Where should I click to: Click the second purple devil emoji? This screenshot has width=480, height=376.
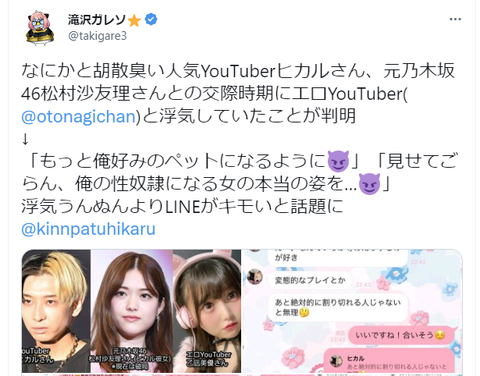(369, 184)
